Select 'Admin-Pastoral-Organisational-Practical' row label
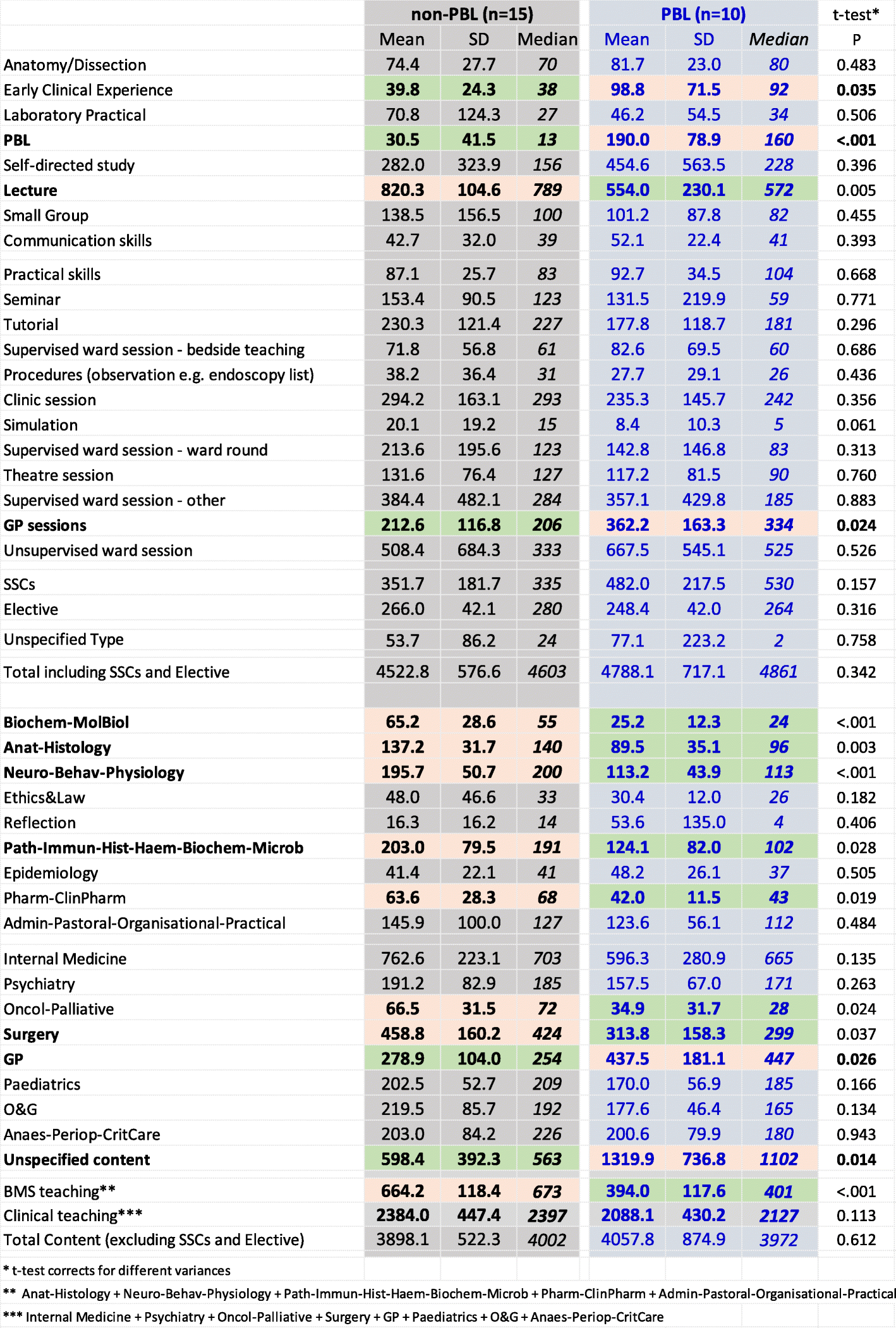The height and width of the screenshot is (1328, 896). coord(145,923)
